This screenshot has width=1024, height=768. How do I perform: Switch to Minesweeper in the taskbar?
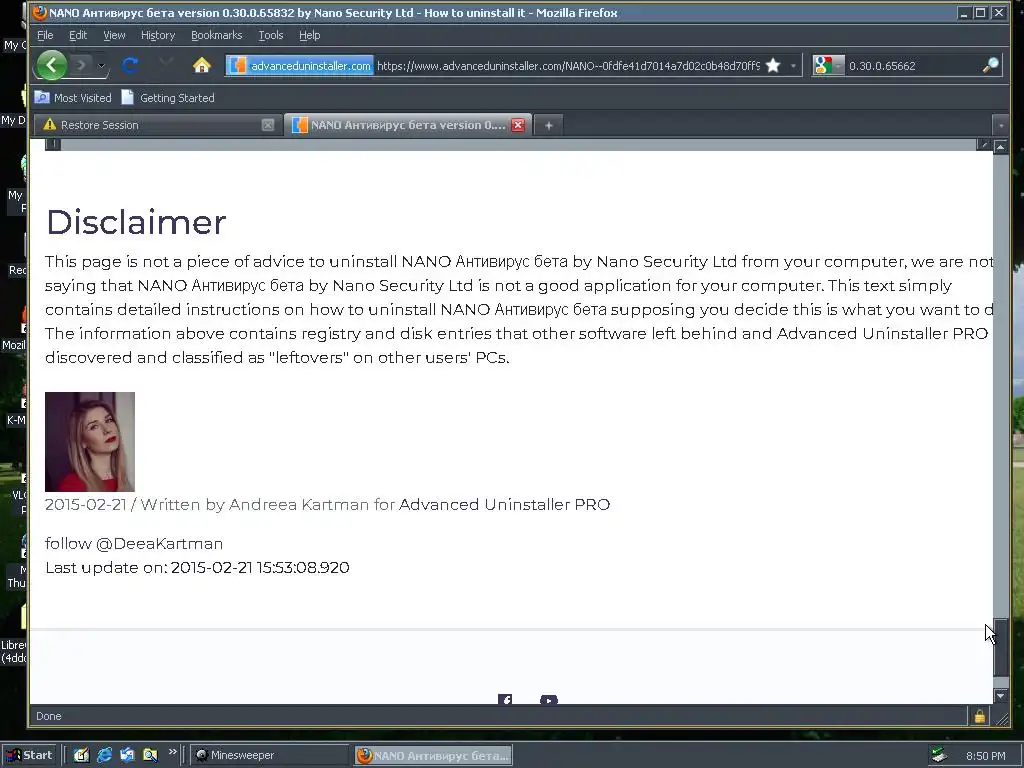coord(269,755)
